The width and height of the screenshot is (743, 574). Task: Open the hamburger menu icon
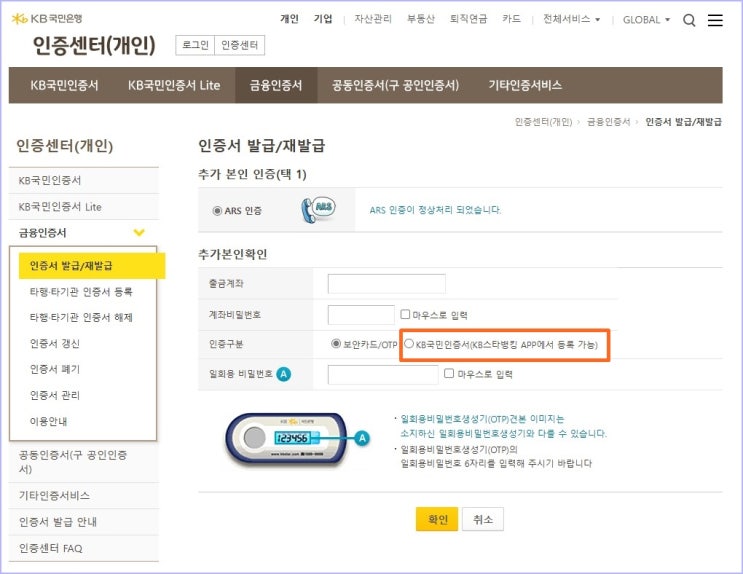tap(715, 20)
